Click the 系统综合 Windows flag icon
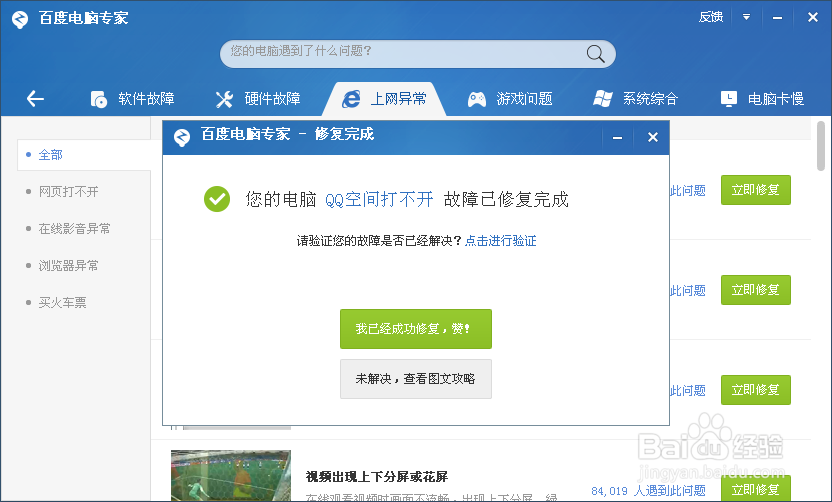 [603, 99]
